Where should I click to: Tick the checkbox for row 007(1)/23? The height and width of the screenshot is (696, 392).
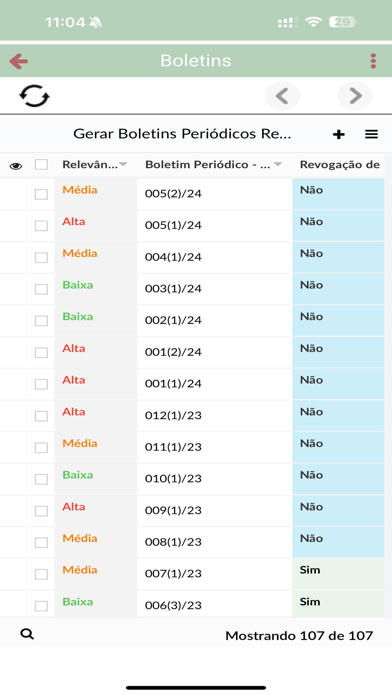(41, 574)
